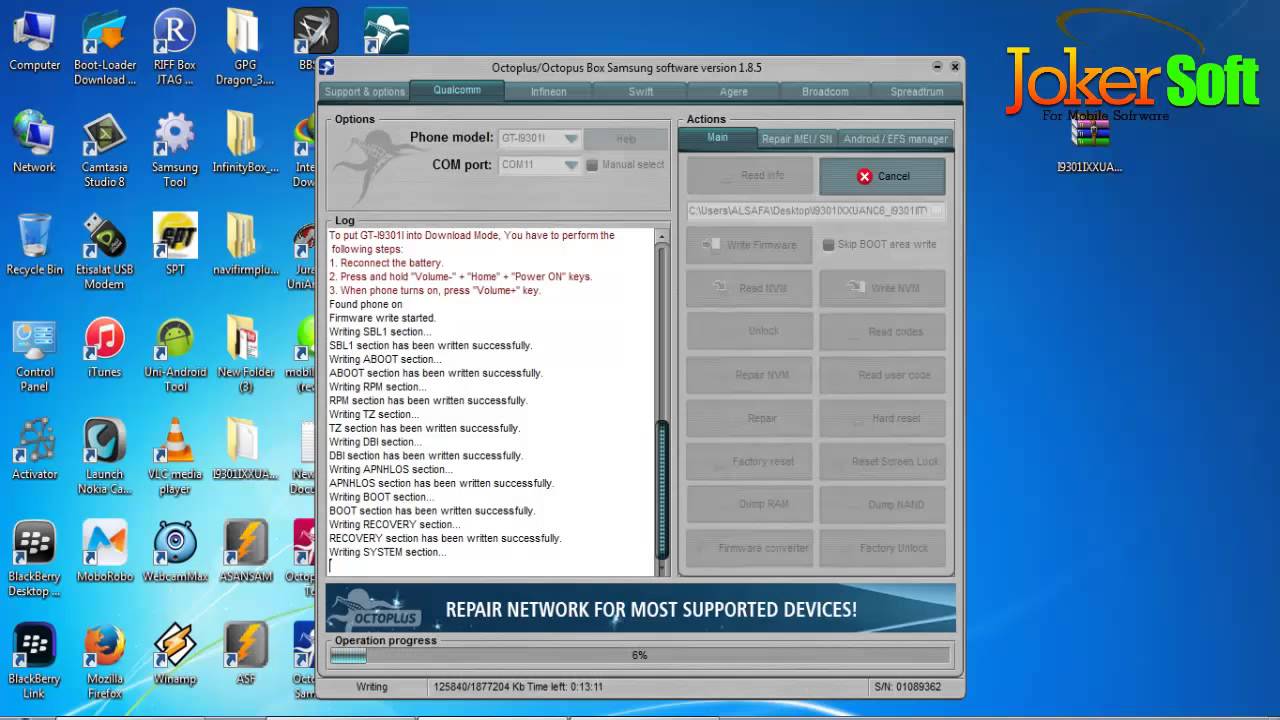The height and width of the screenshot is (720, 1280).
Task: Open the Recycle Bin
Action: [34, 245]
